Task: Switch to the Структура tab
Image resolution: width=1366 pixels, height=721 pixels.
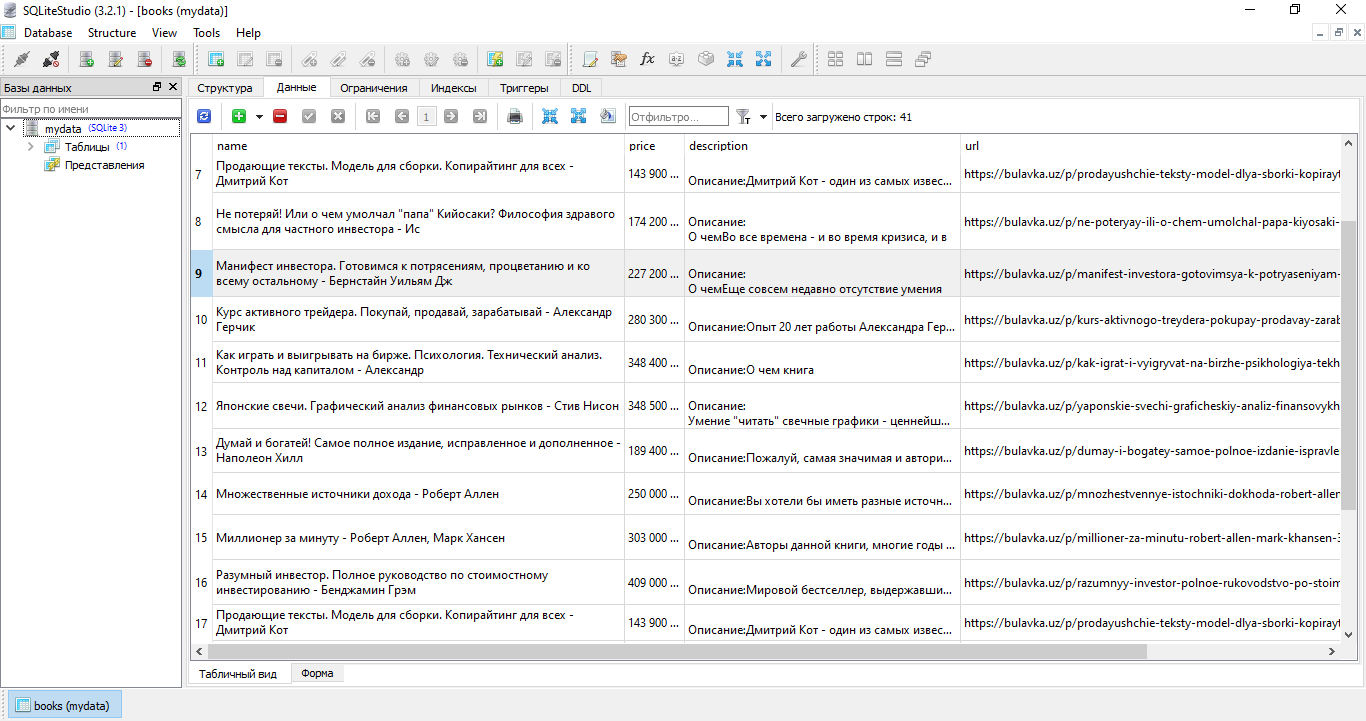Action: pyautogui.click(x=225, y=88)
